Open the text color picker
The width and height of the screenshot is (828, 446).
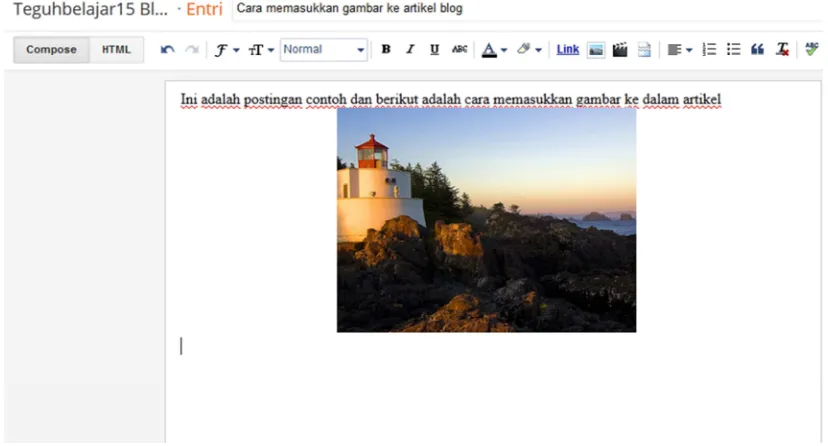coord(494,50)
